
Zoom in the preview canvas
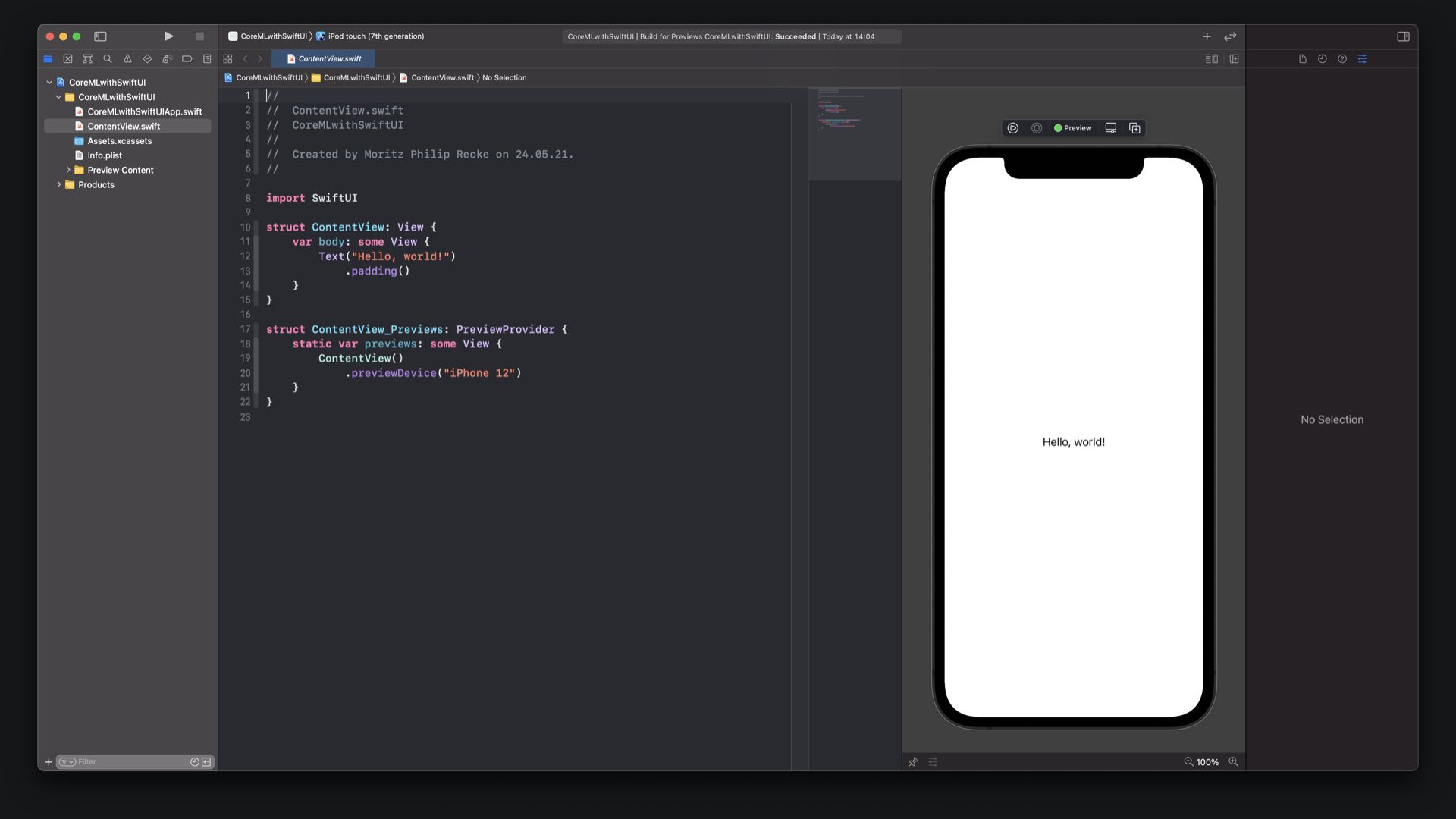1233,762
